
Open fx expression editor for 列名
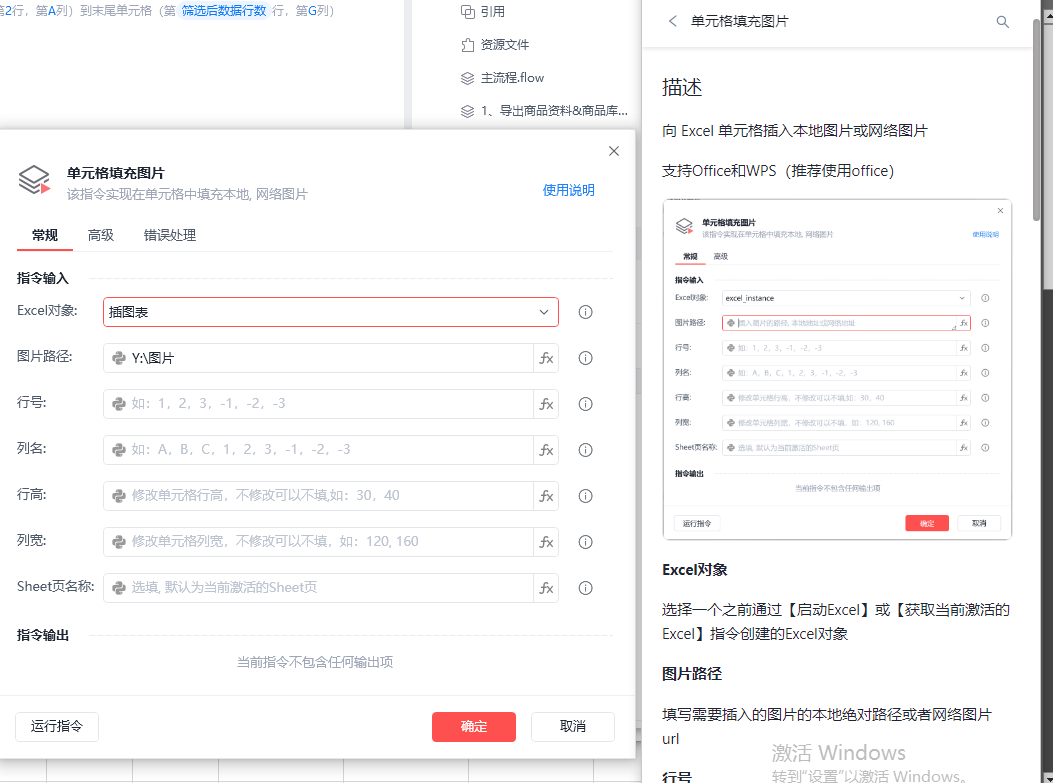546,450
